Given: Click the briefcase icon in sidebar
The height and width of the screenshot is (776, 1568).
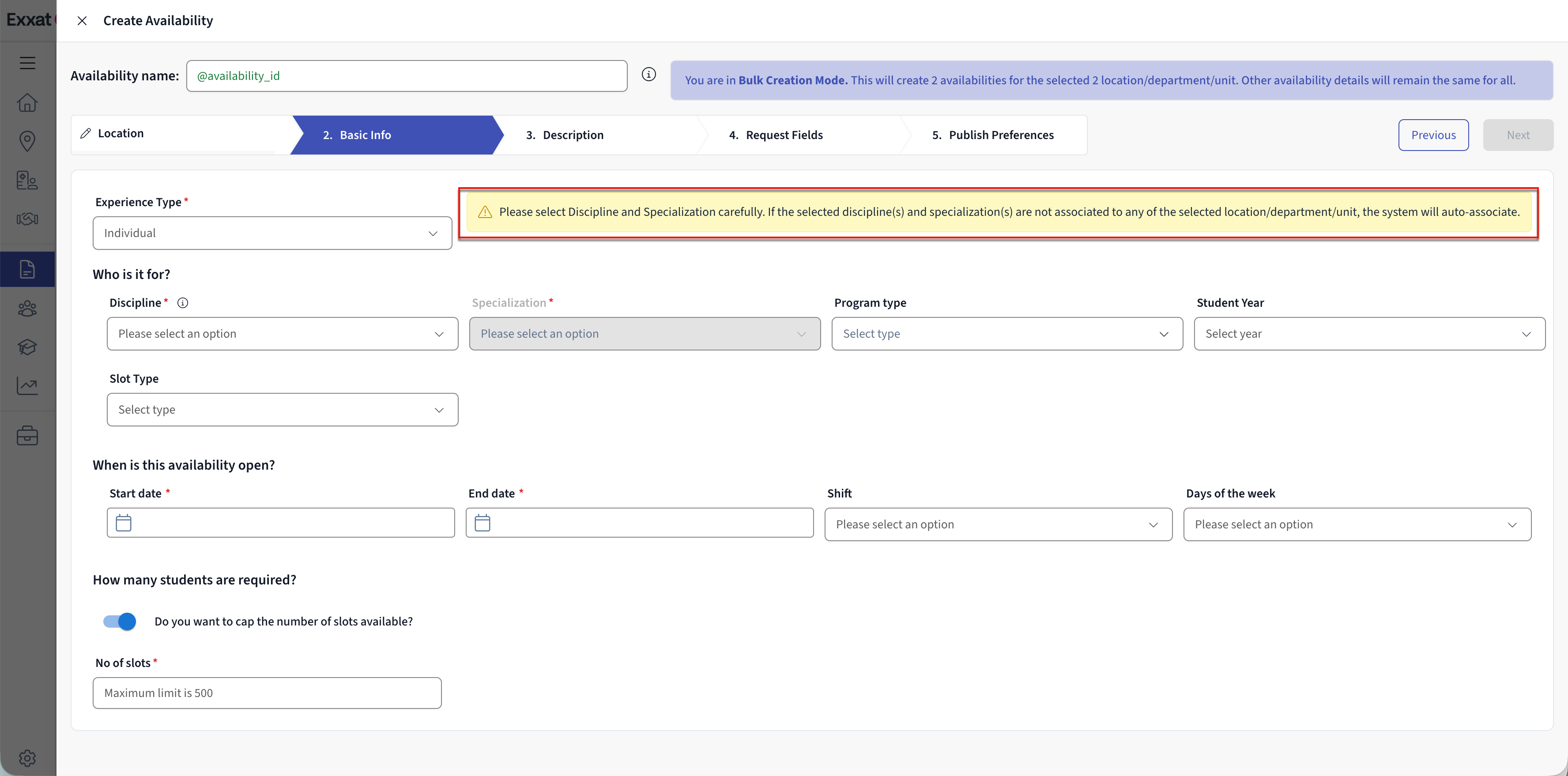Looking at the screenshot, I should coord(27,436).
